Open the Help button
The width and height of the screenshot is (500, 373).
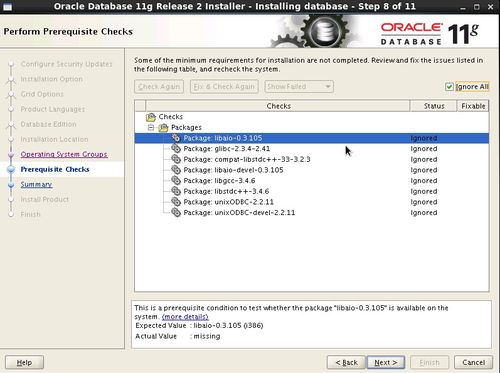click(24, 362)
